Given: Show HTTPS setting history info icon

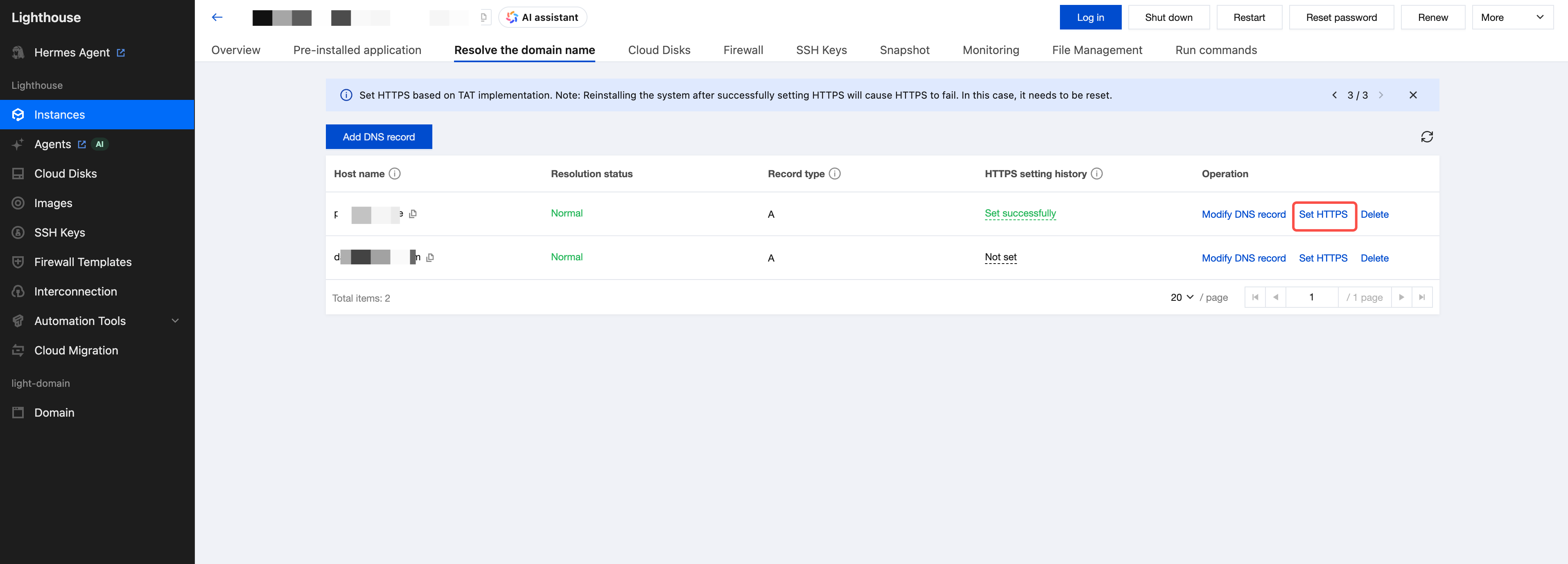Looking at the screenshot, I should 1096,174.
